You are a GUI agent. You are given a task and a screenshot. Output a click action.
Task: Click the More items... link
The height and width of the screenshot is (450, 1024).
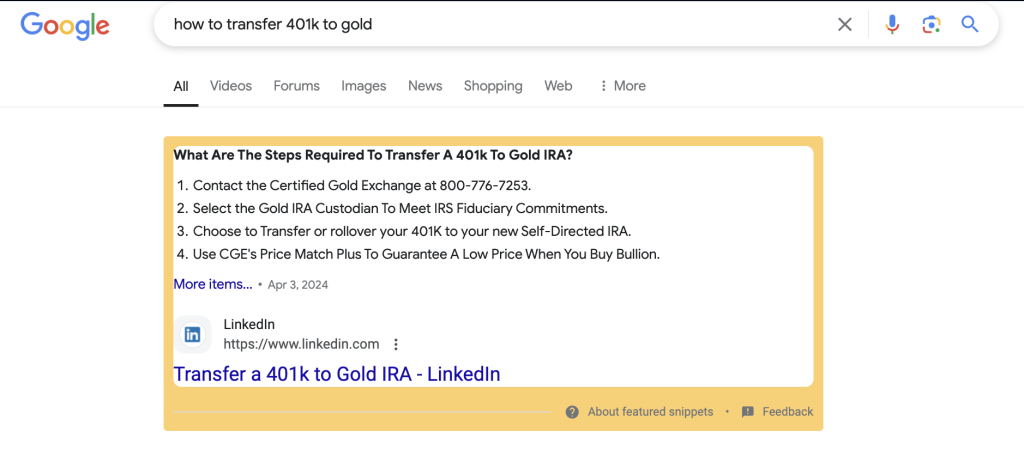pos(213,284)
